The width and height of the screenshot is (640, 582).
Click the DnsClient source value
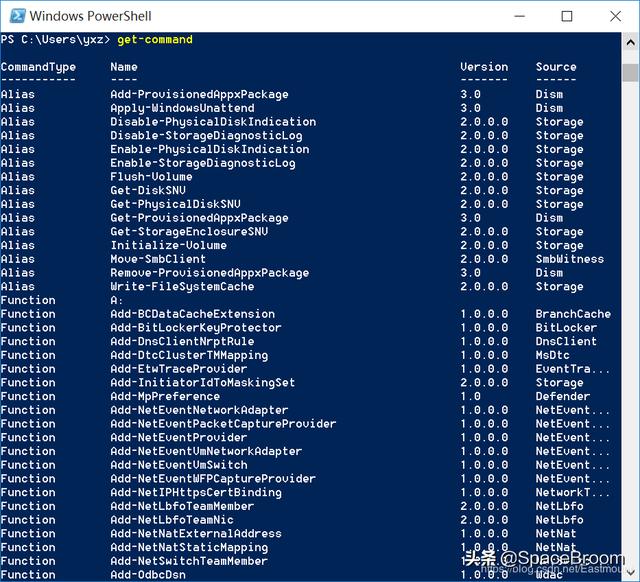click(x=566, y=341)
